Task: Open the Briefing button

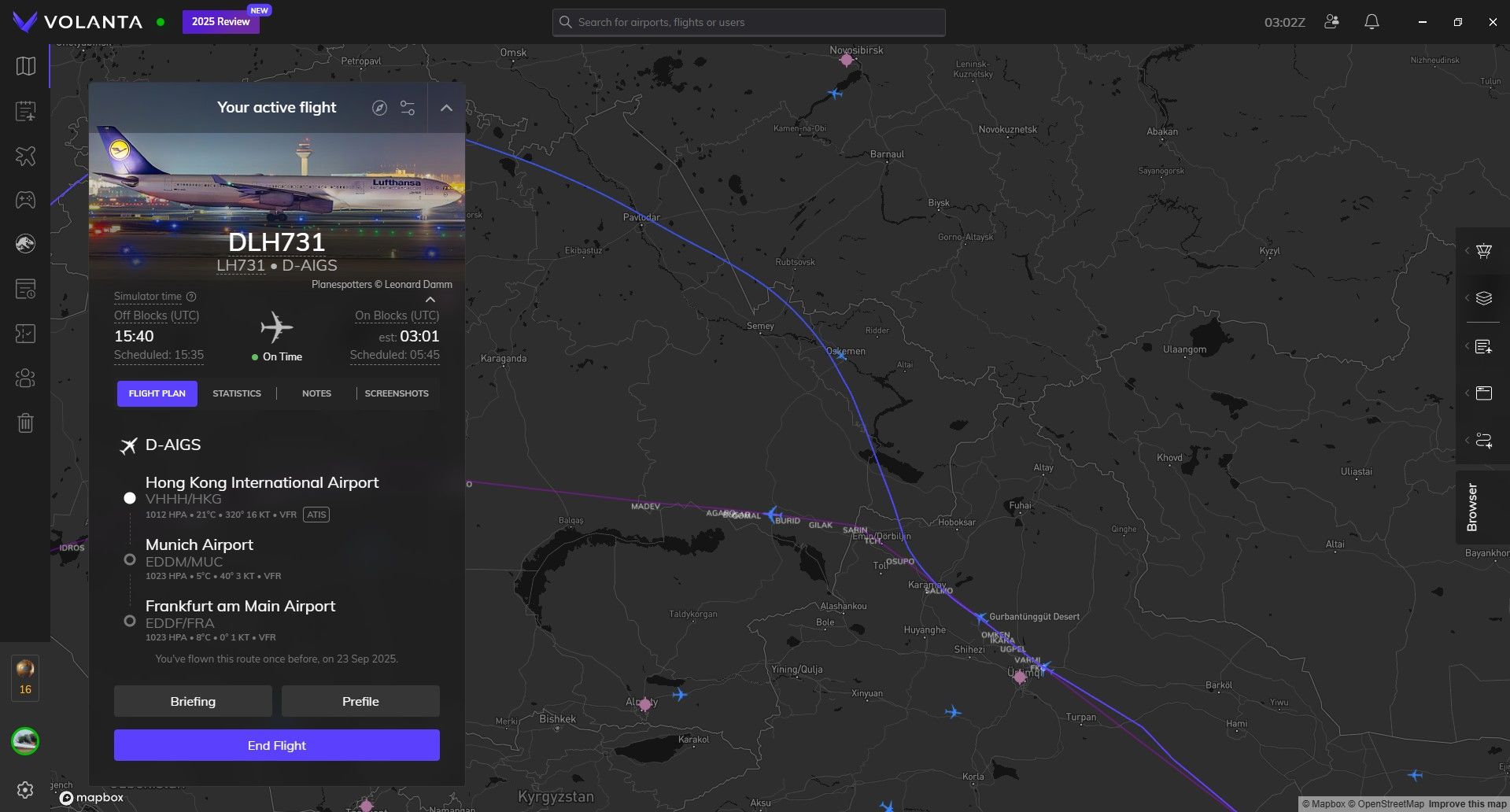Action: (x=193, y=701)
